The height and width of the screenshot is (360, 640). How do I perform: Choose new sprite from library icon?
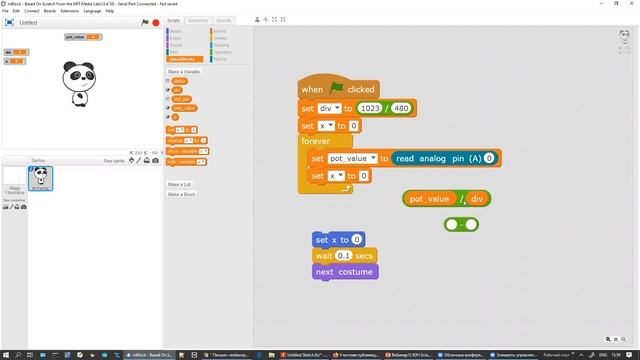(x=131, y=160)
